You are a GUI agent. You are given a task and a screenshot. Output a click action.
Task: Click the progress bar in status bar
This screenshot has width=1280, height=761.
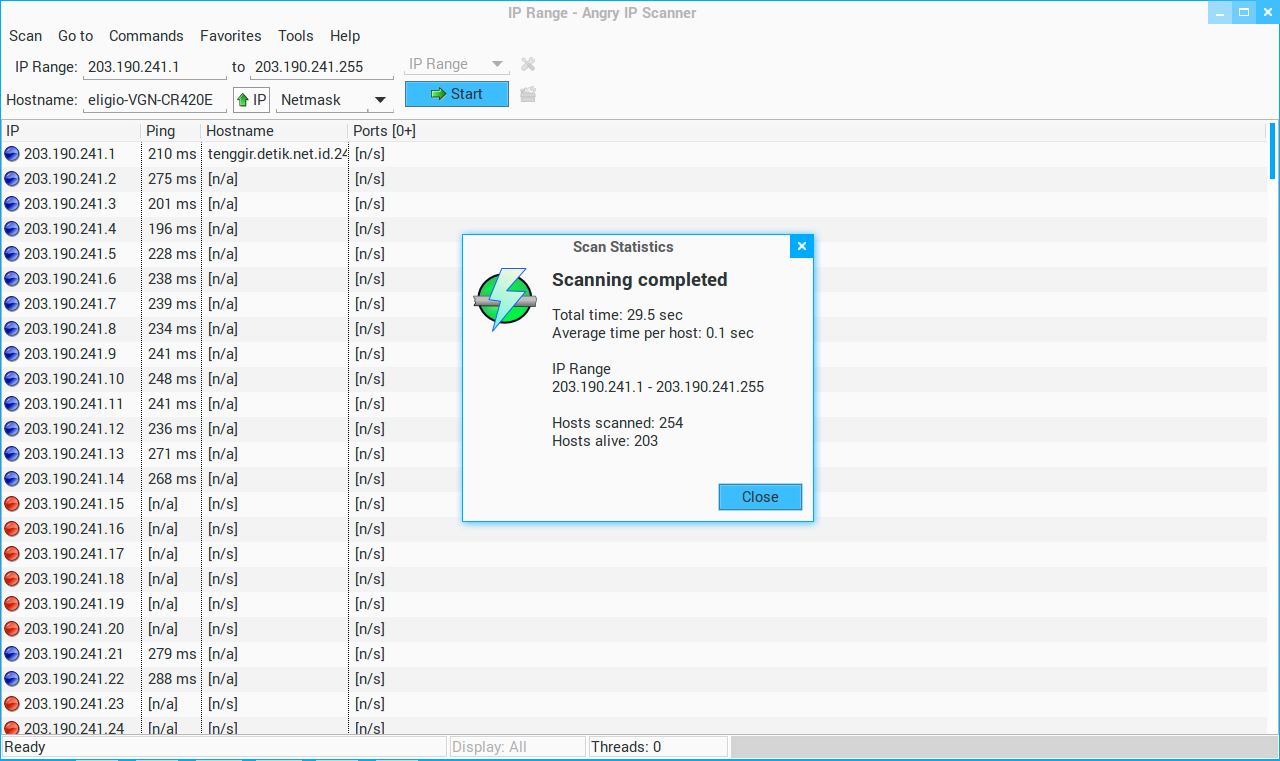coord(1003,747)
